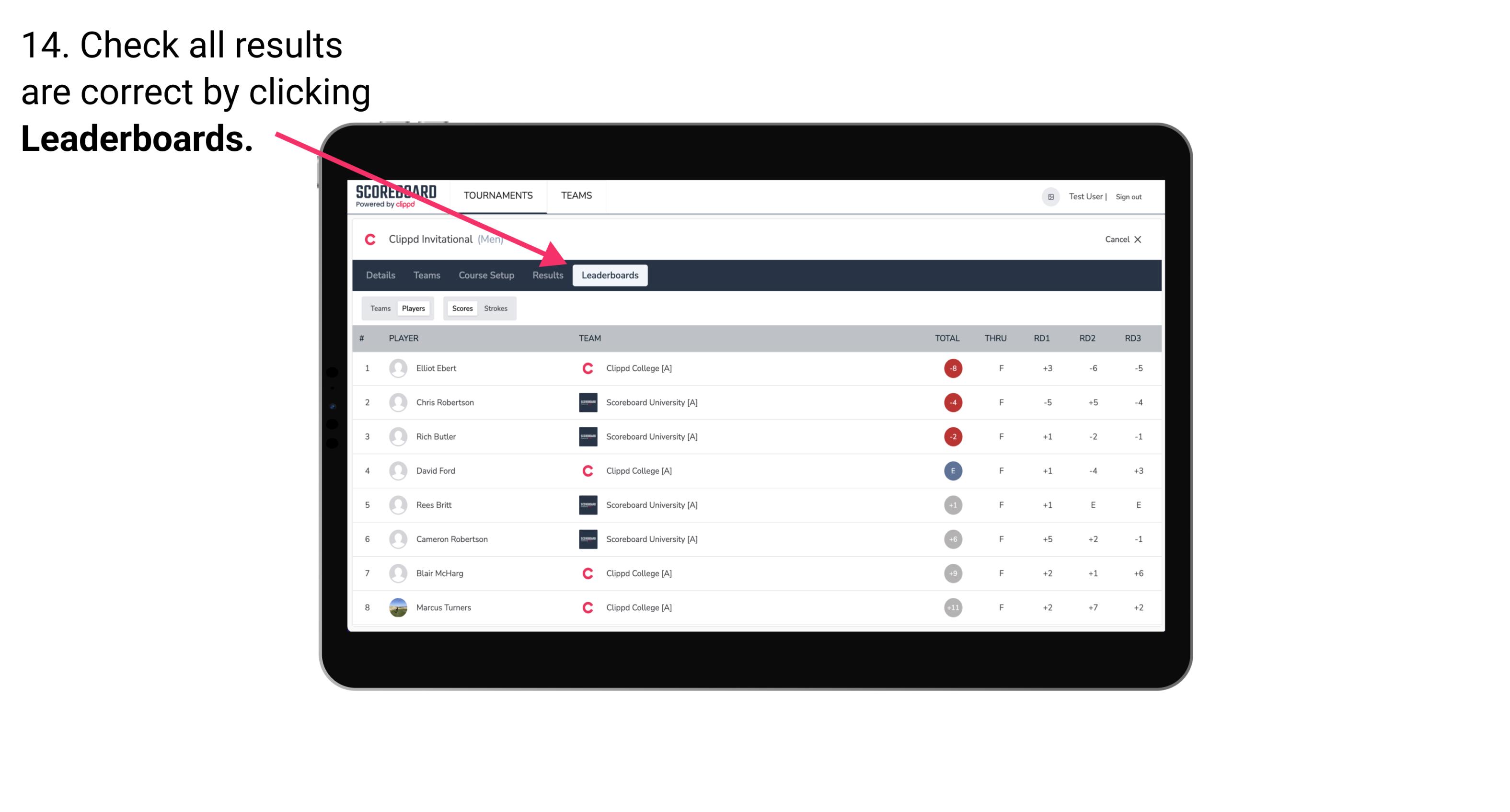Click the Scoreboard University [A] team icon
Viewport: 1510px width, 812px height.
[x=586, y=402]
